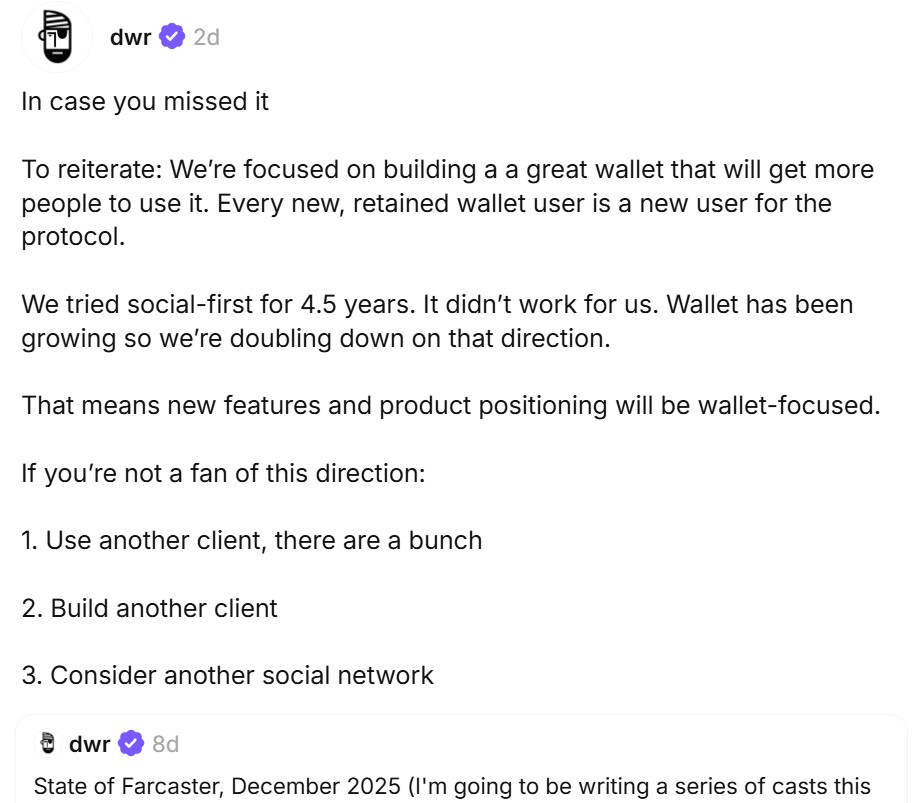Open dwr's profile avatar at the top

coord(57,37)
